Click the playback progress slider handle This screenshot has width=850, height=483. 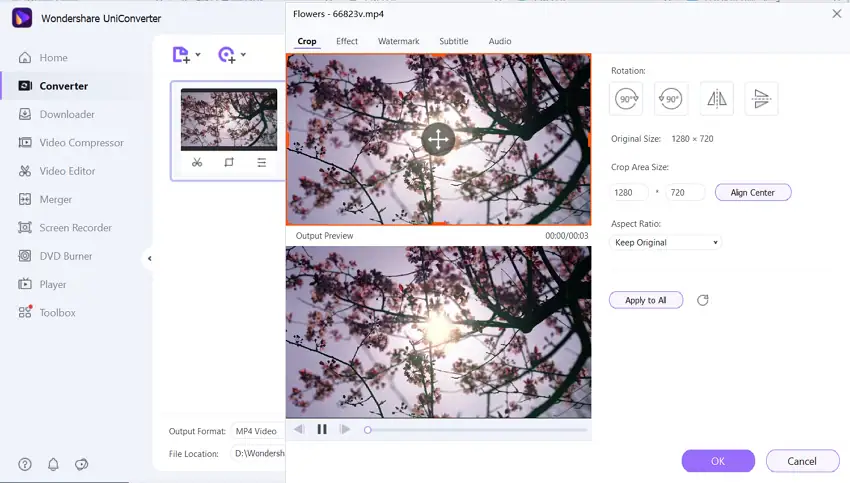point(368,430)
